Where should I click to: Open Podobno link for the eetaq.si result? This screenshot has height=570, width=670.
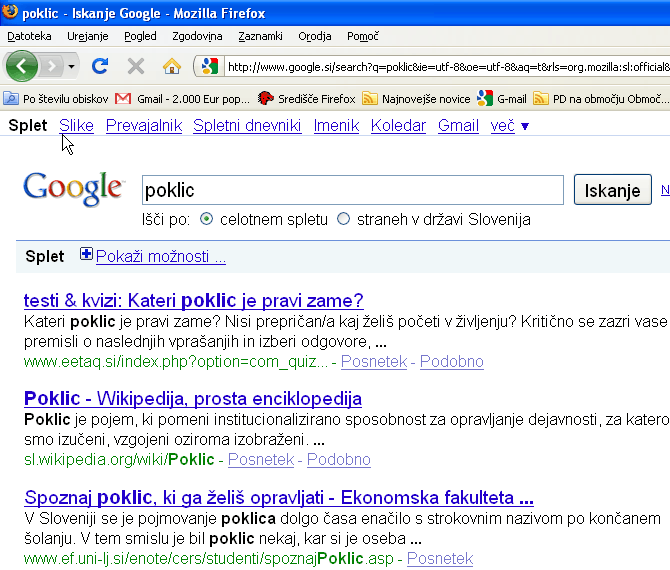point(452,361)
